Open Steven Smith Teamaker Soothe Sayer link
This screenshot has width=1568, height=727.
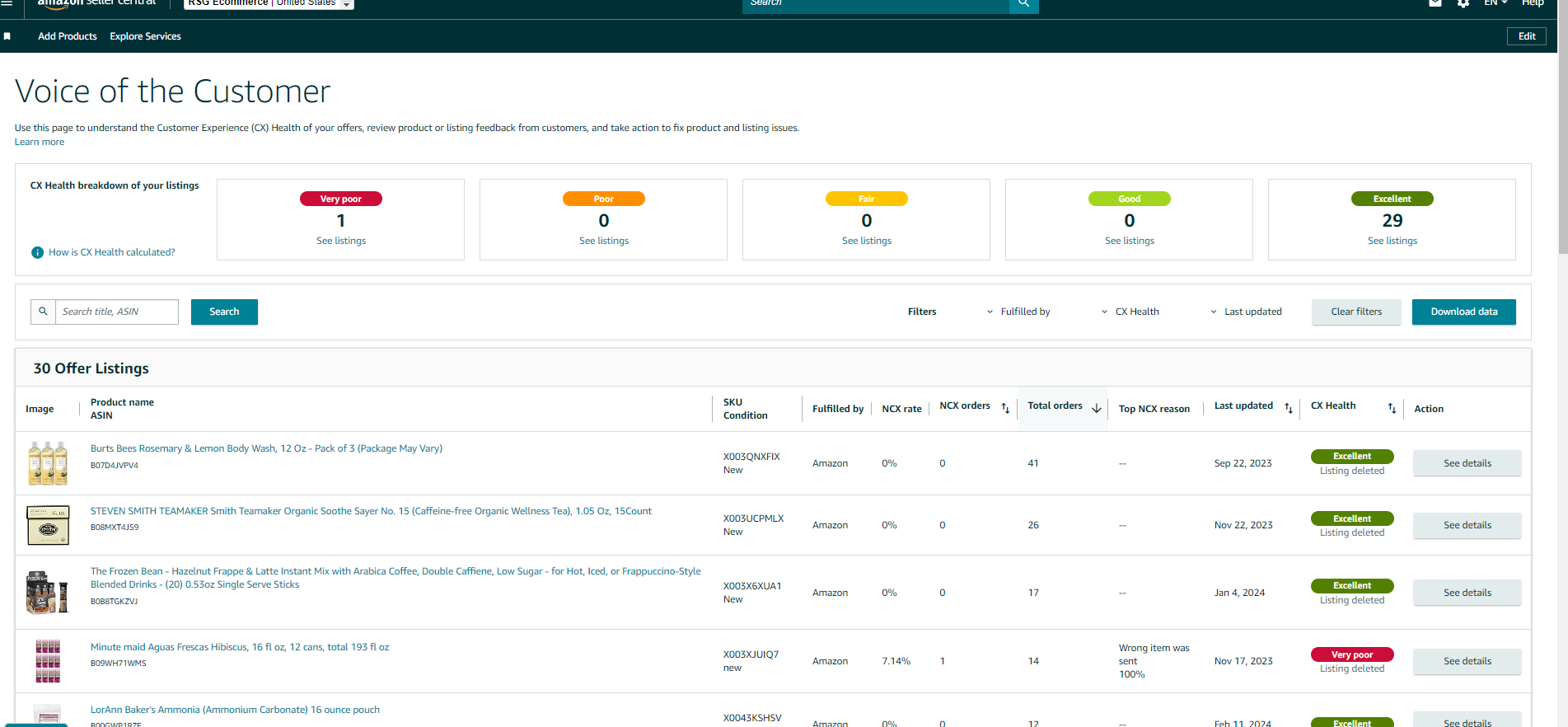371,511
